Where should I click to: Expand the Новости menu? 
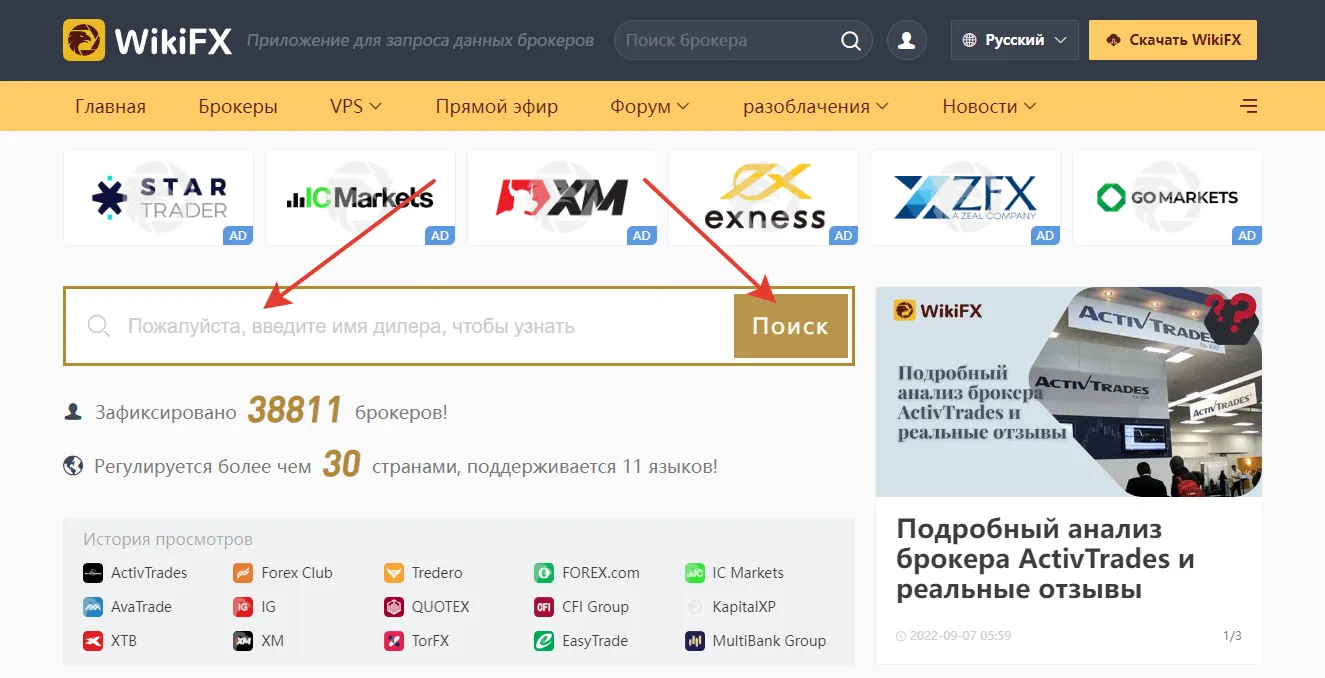pyautogui.click(x=988, y=106)
